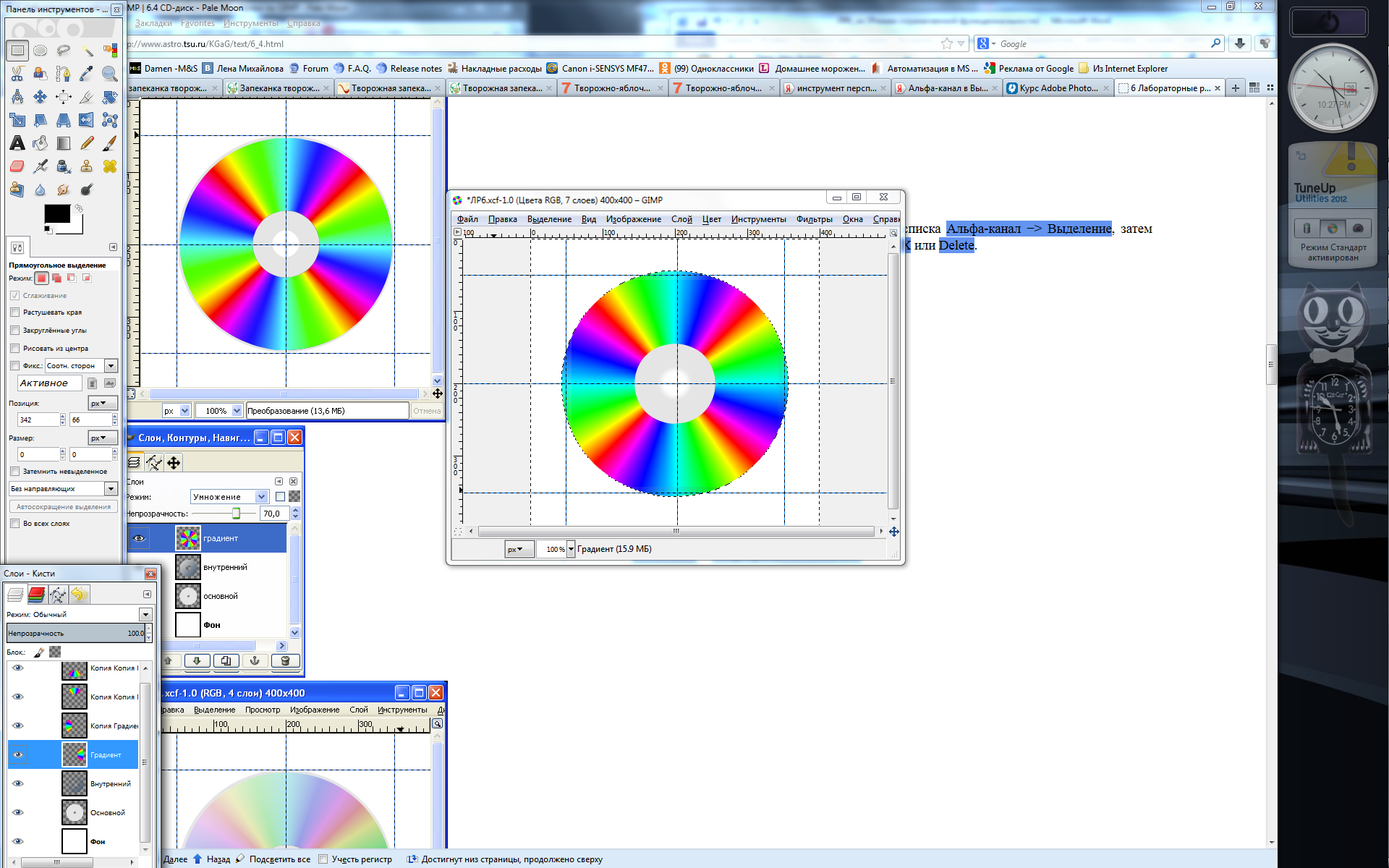Select the Smudge finger tool
Viewport: 1389px width, 868px height.
coord(64,190)
